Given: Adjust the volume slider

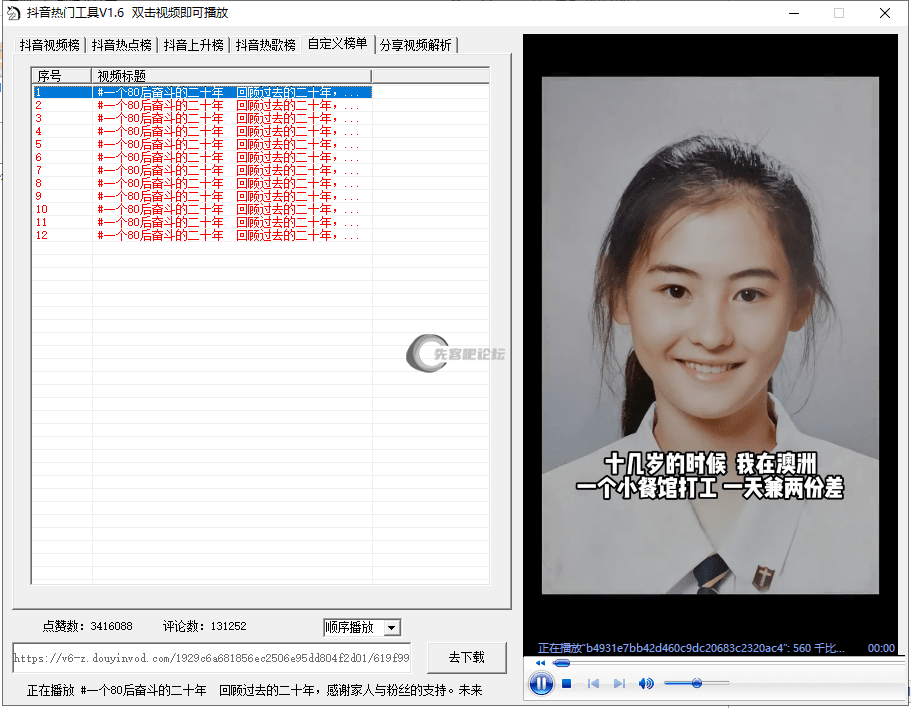Looking at the screenshot, I should point(696,683).
